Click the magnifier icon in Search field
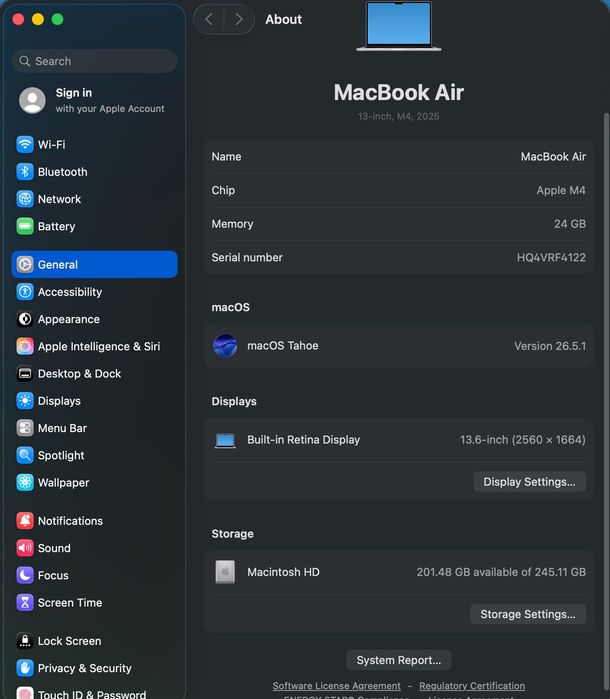 coord(25,61)
